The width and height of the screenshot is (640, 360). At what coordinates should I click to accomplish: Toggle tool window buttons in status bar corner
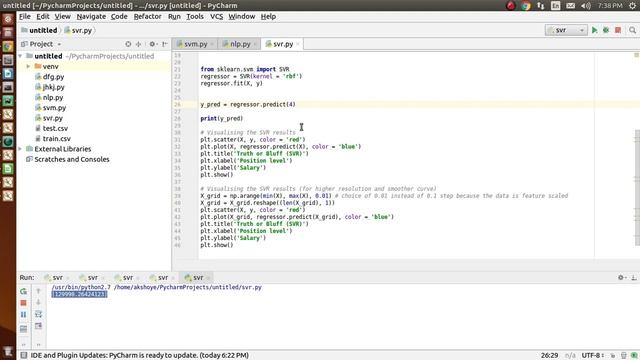24,355
